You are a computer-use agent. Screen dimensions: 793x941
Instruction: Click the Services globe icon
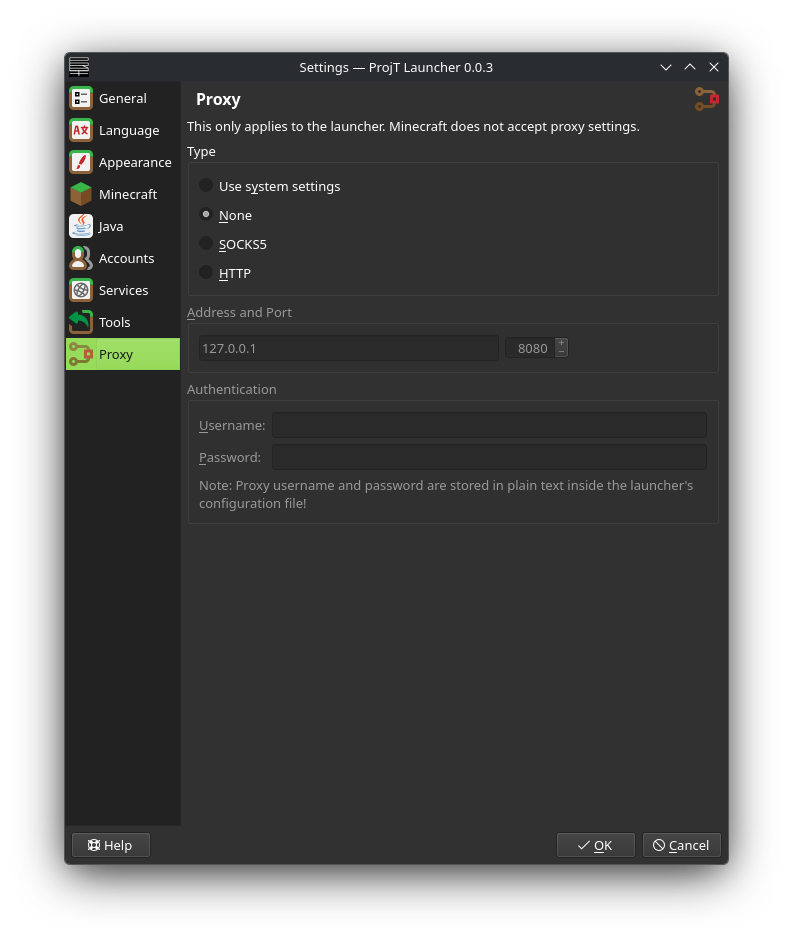tap(80, 290)
